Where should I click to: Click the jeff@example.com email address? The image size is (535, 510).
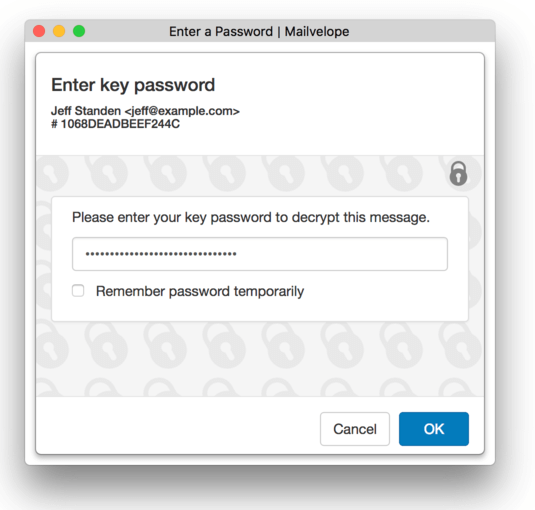182,111
